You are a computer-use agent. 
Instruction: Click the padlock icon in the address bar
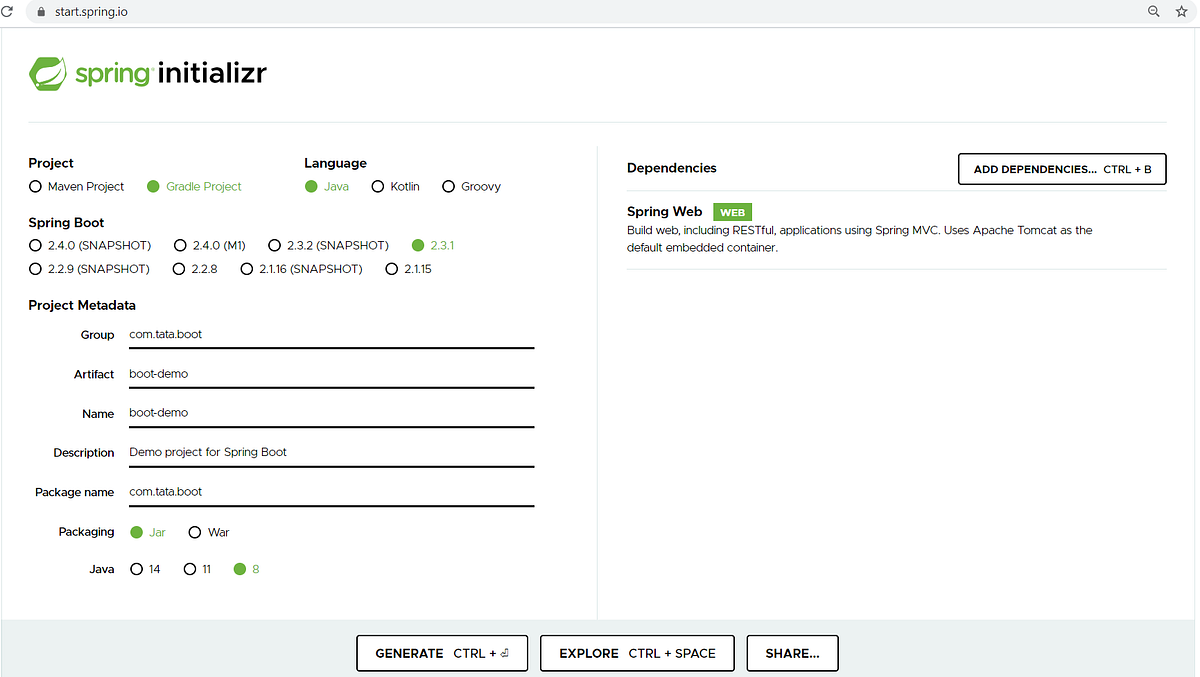click(39, 11)
